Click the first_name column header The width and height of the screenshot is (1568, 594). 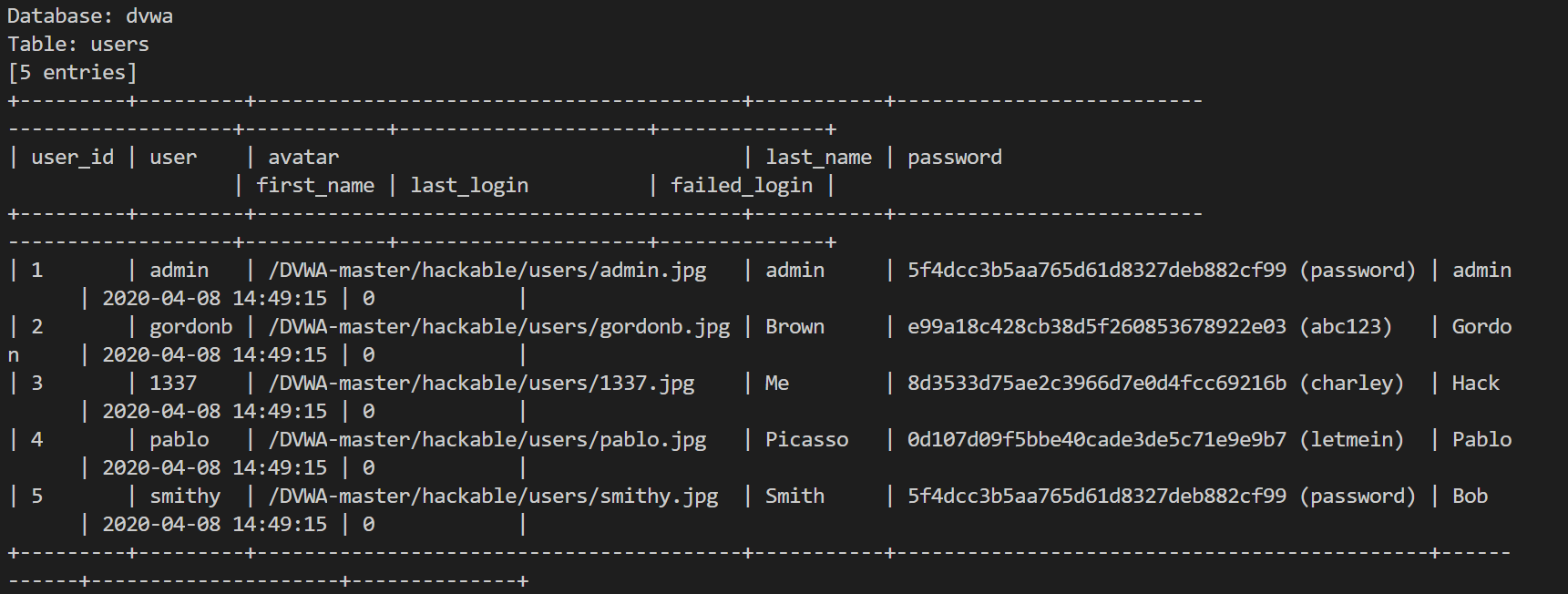(x=315, y=186)
